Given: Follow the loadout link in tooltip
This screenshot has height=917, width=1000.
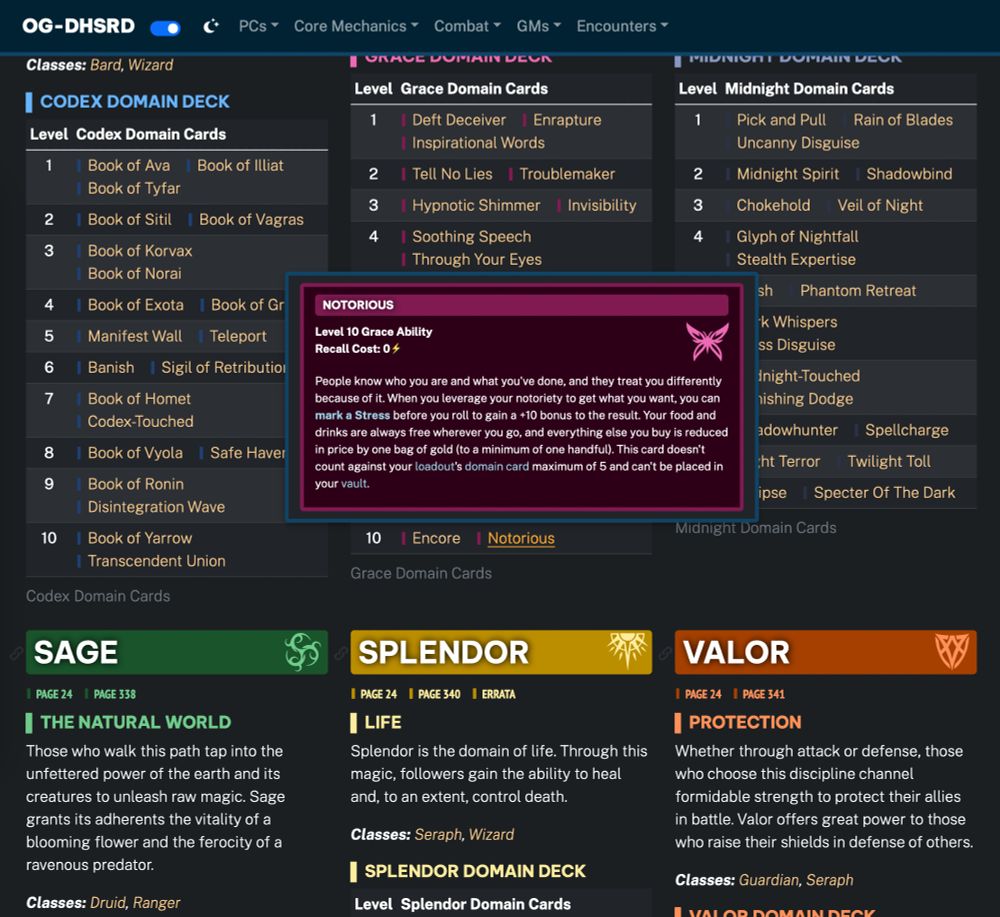Looking at the screenshot, I should [434, 466].
